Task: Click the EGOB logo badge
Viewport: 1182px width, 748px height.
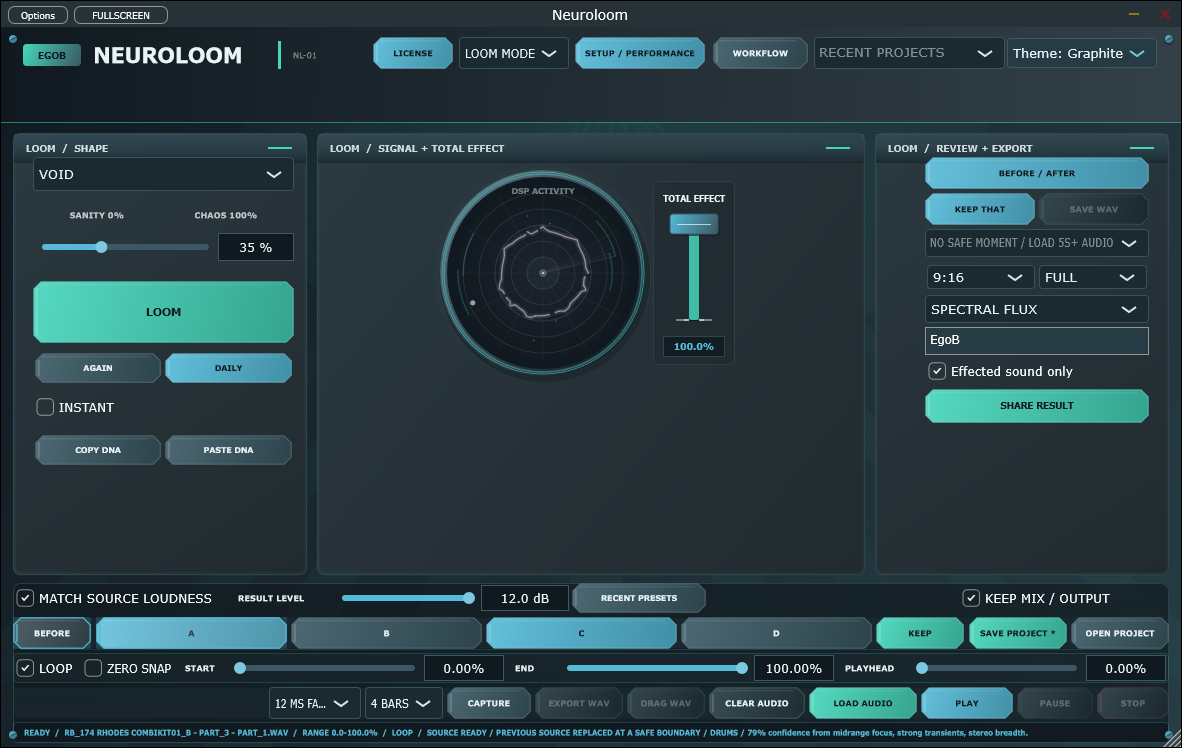Action: [52, 55]
